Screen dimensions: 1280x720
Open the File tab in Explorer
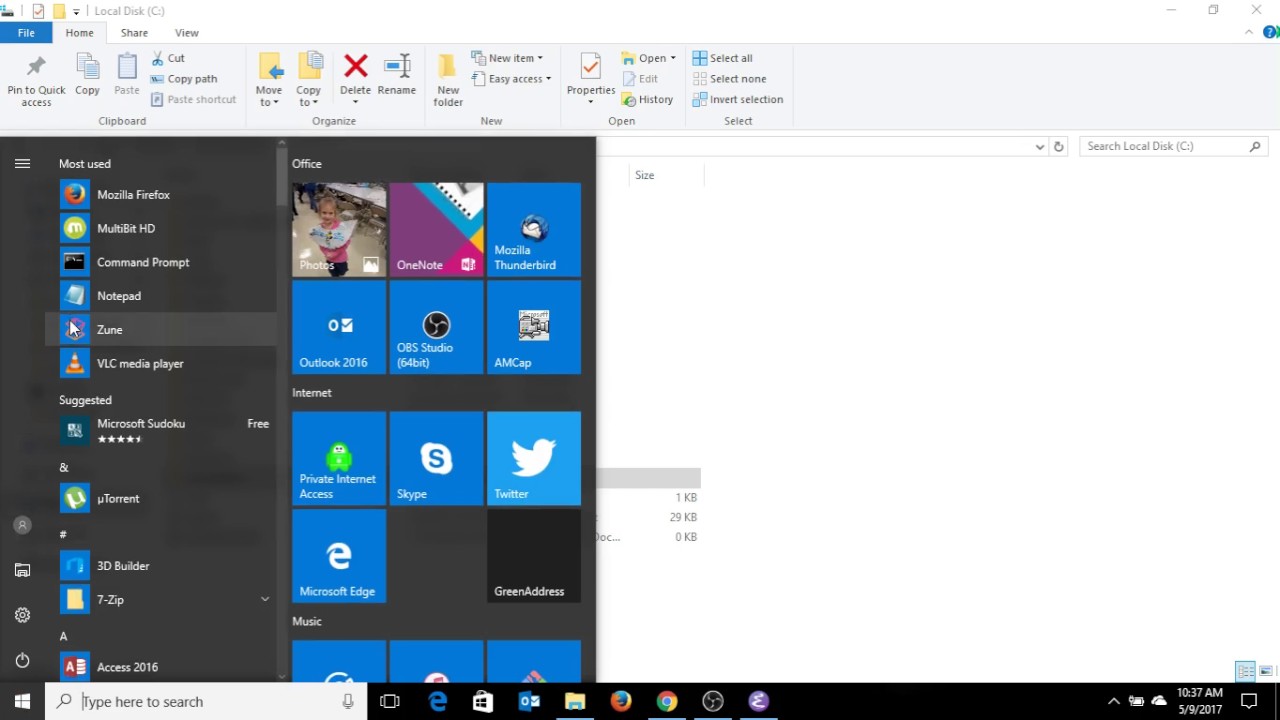click(x=26, y=33)
